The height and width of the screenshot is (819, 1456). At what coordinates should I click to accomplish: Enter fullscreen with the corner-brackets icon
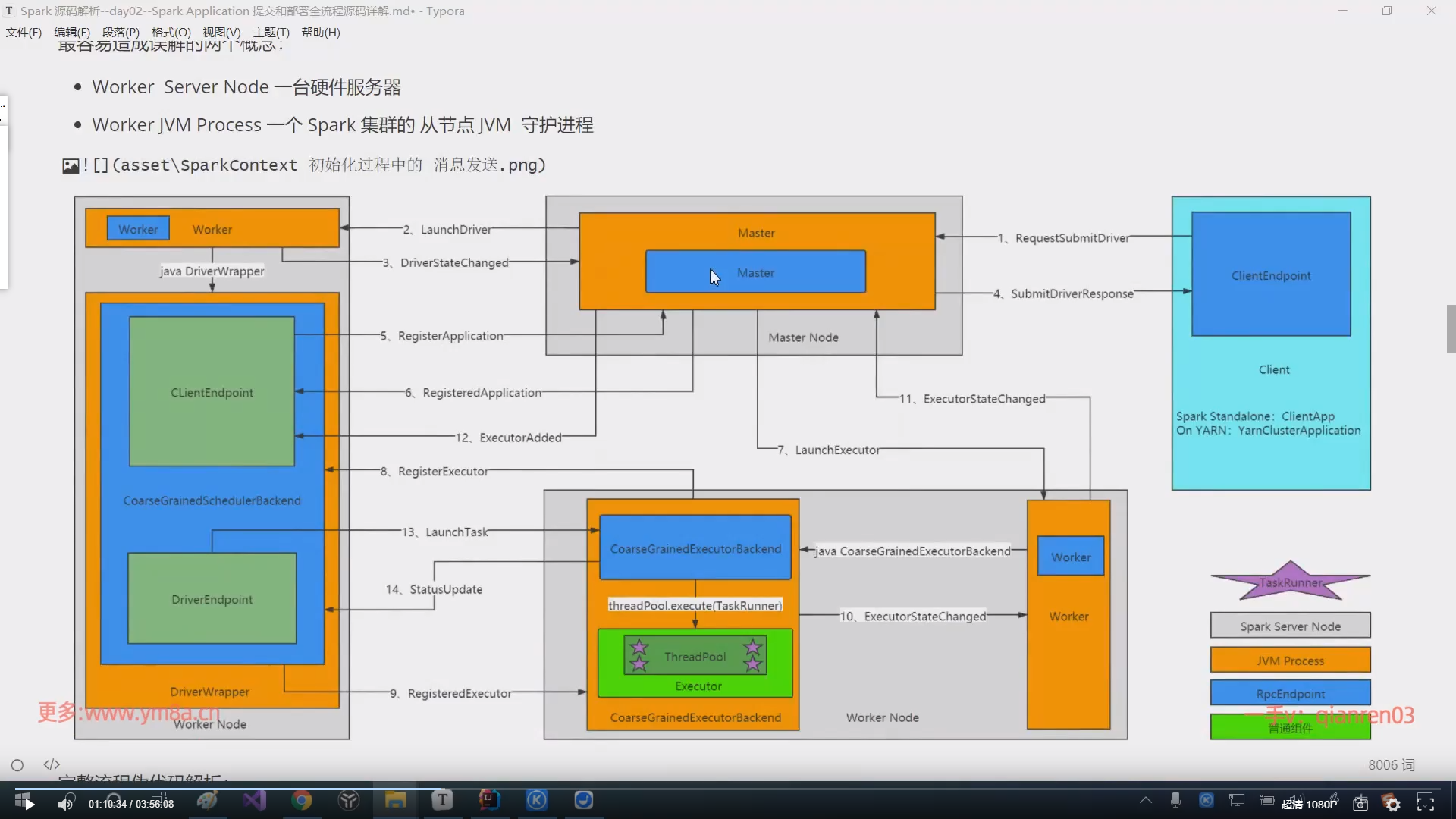tap(1426, 803)
